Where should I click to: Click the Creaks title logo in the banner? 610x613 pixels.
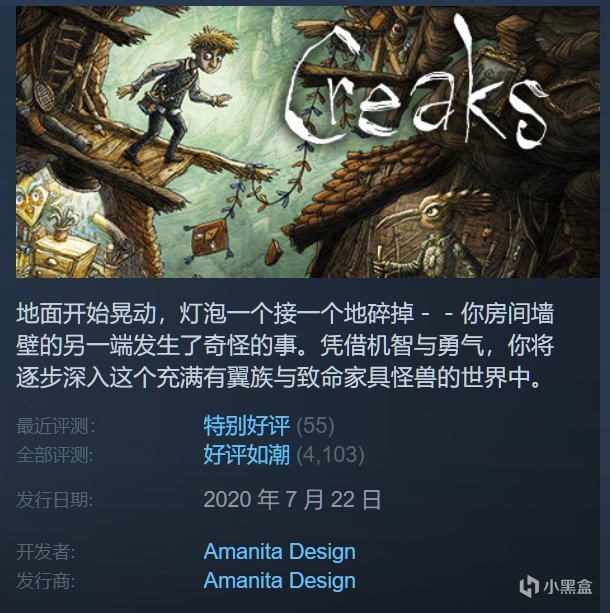416,84
